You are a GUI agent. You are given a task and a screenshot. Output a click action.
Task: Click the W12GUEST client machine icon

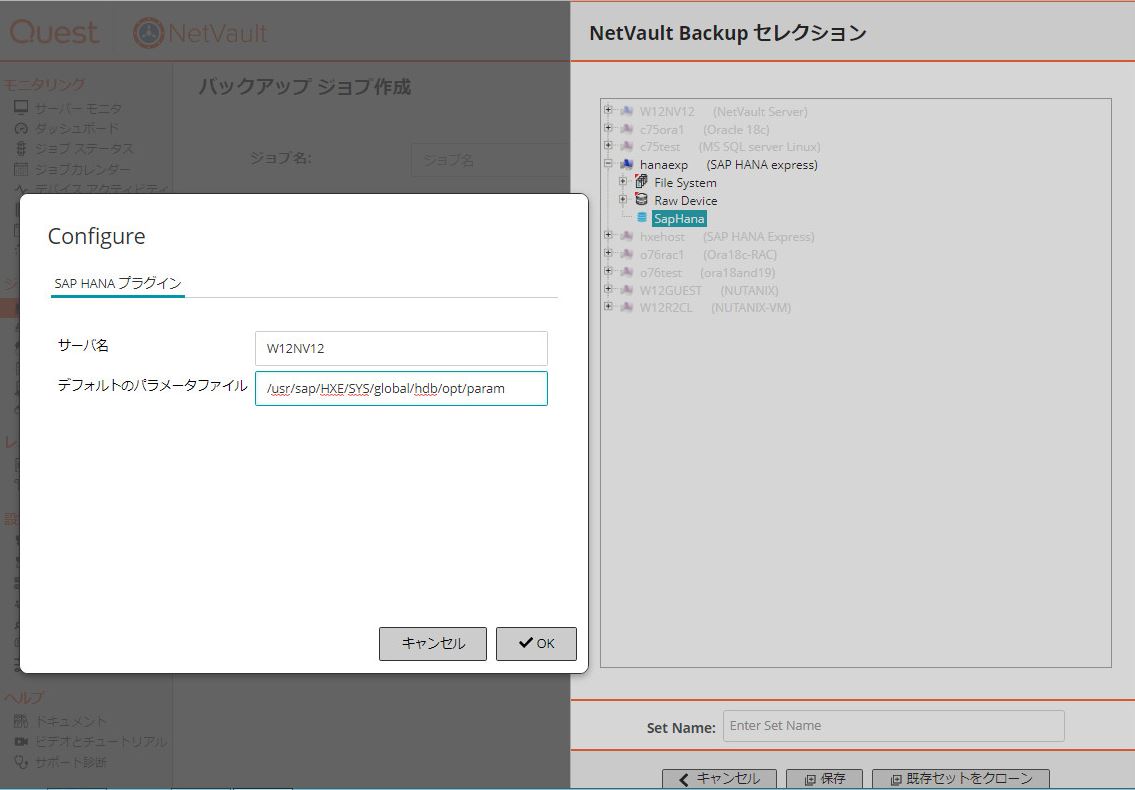click(627, 290)
